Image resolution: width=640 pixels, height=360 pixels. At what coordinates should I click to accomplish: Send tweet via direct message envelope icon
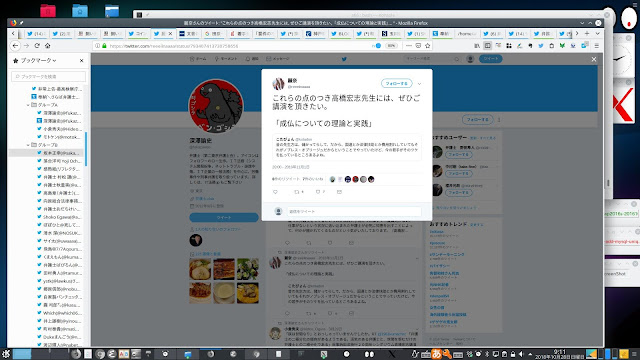pyautogui.click(x=339, y=192)
